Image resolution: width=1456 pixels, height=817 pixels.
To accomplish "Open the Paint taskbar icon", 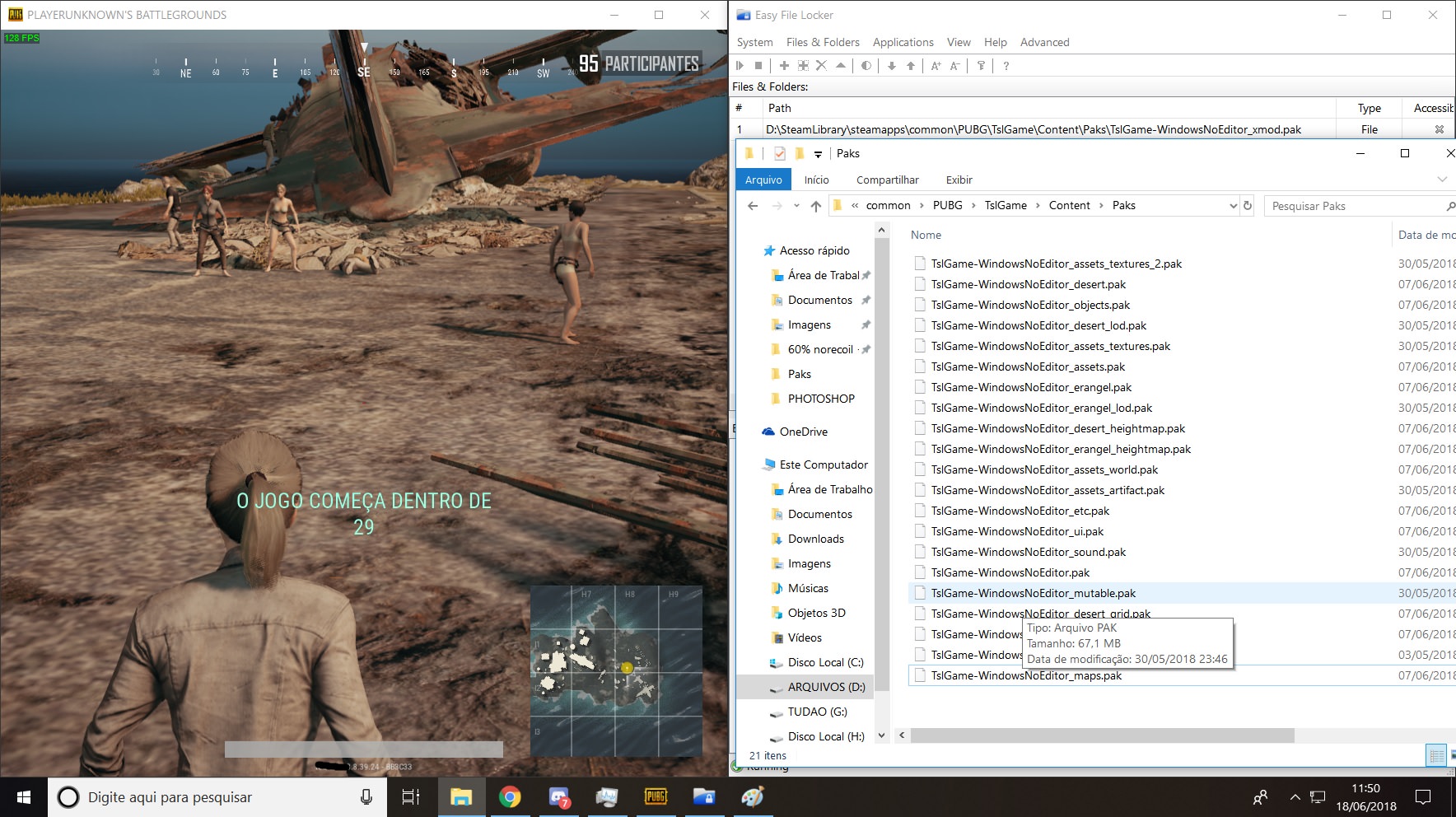I will [753, 796].
